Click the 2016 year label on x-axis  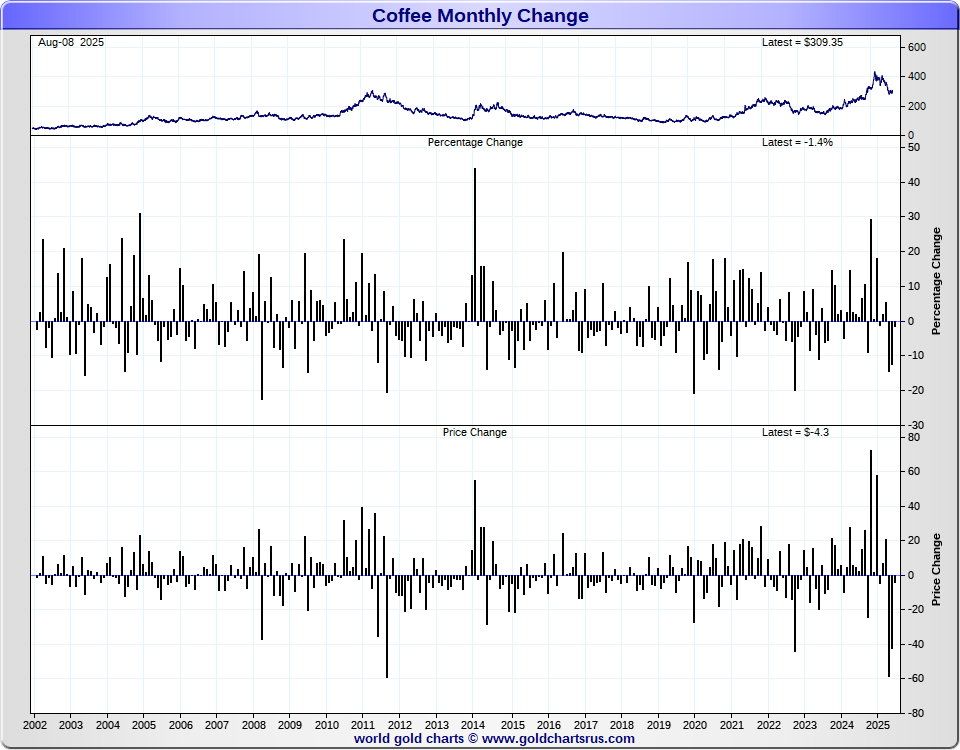pyautogui.click(x=549, y=725)
